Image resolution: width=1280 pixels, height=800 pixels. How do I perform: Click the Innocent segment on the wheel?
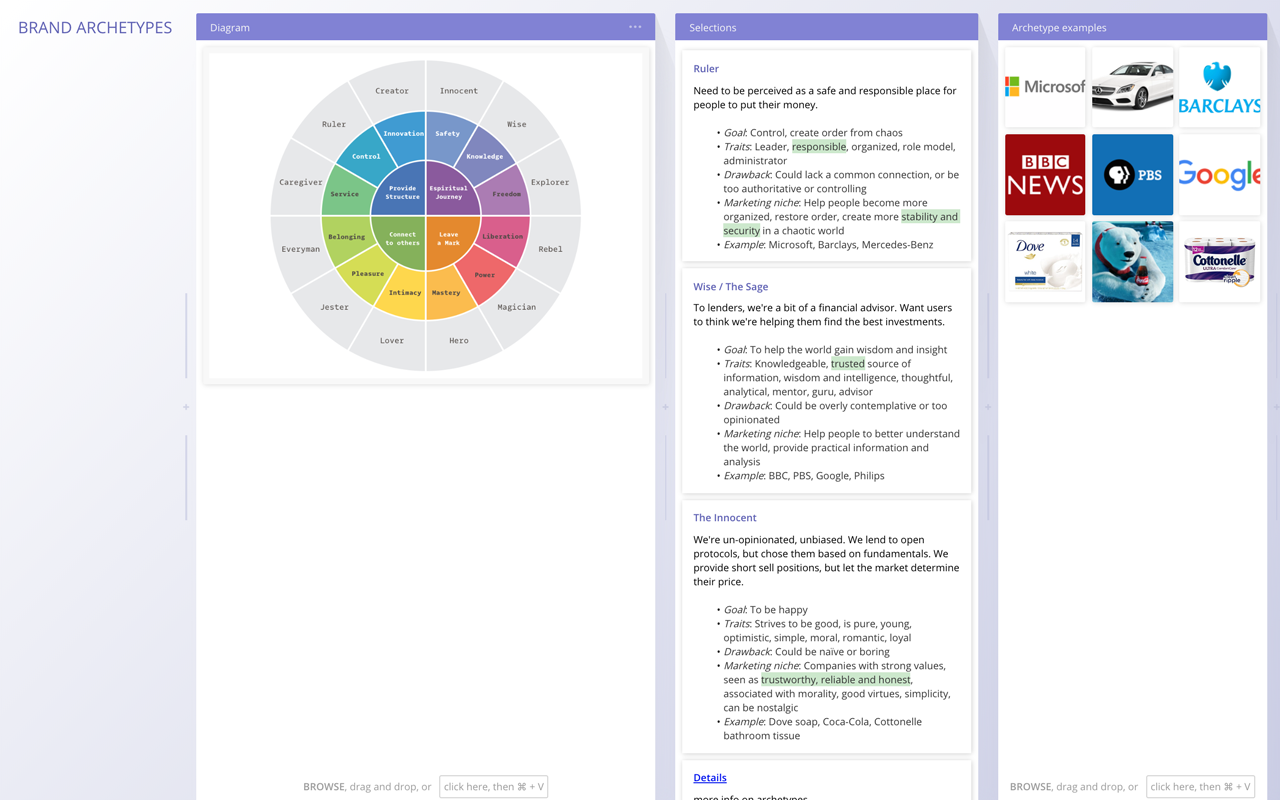(459, 89)
